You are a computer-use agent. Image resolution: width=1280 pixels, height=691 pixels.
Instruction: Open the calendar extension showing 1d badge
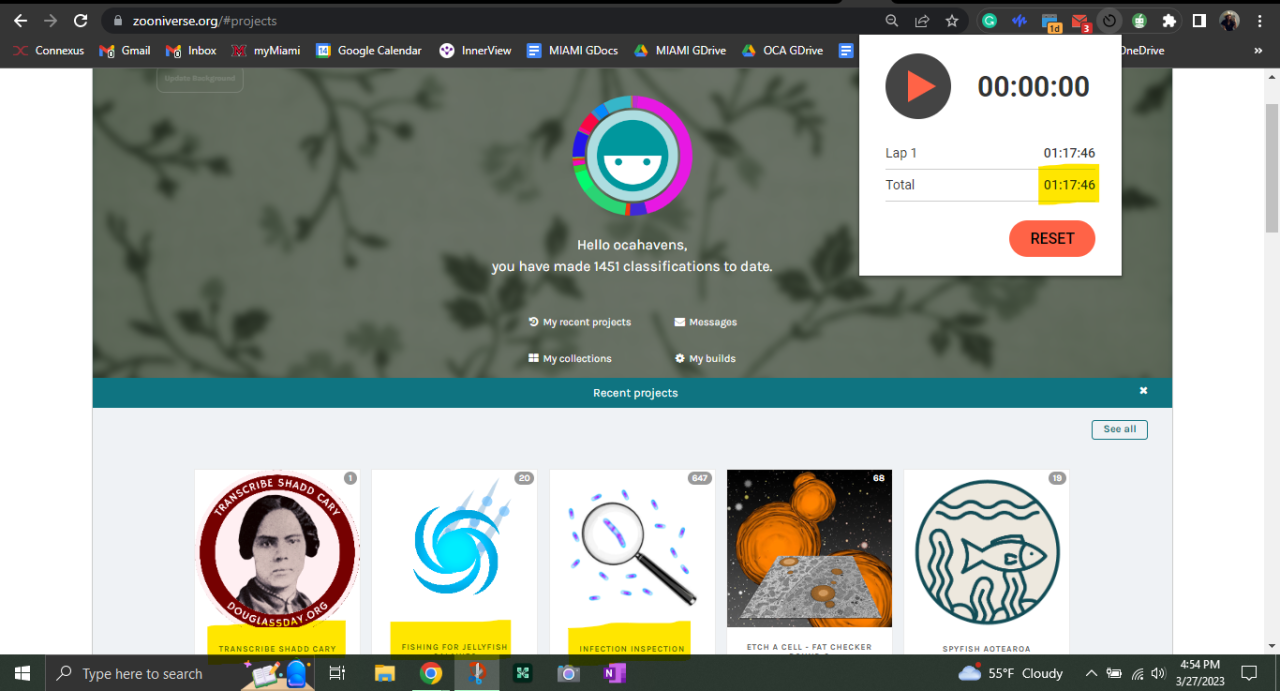click(1050, 21)
